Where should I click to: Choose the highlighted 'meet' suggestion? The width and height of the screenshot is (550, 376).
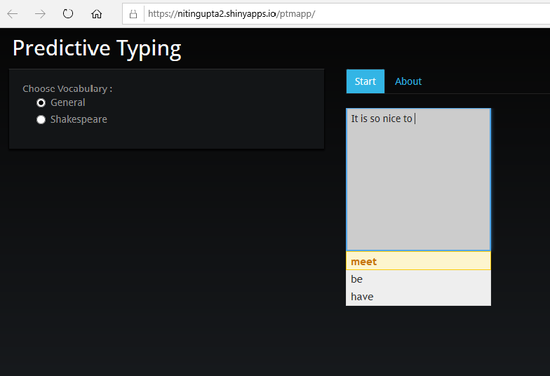click(x=418, y=261)
